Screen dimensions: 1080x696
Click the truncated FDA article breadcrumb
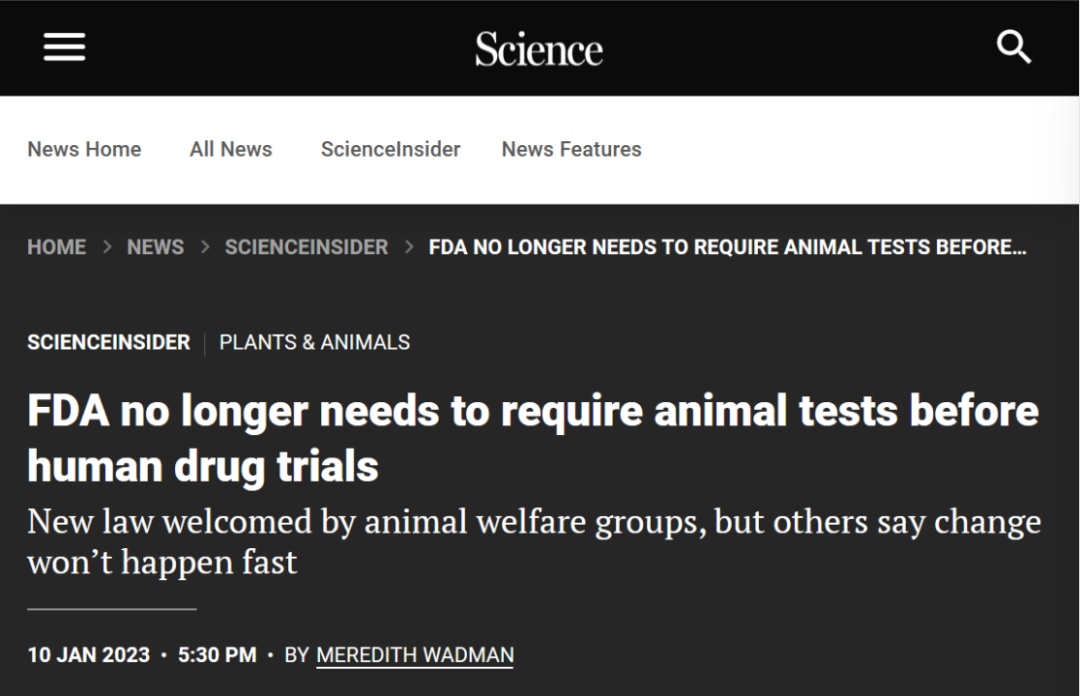(727, 247)
